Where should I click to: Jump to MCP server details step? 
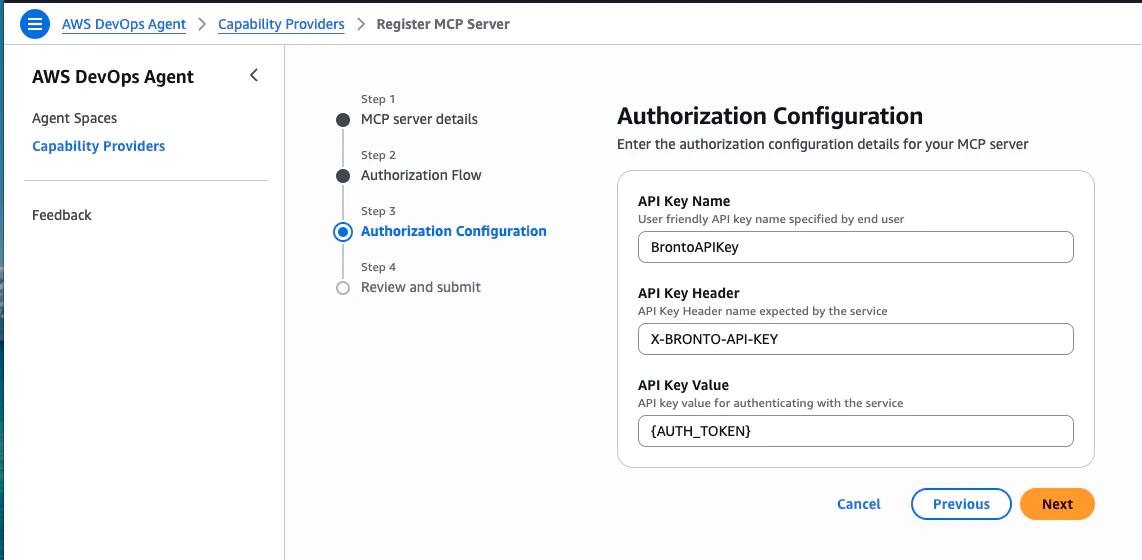420,119
